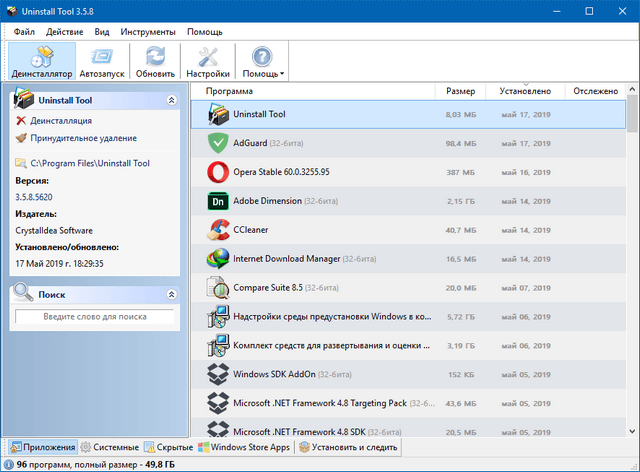Switch to the Windows Store Apps tab

tap(244, 447)
